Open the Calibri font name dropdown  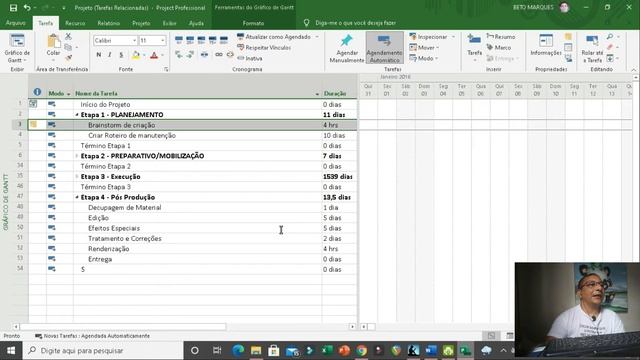(134, 40)
